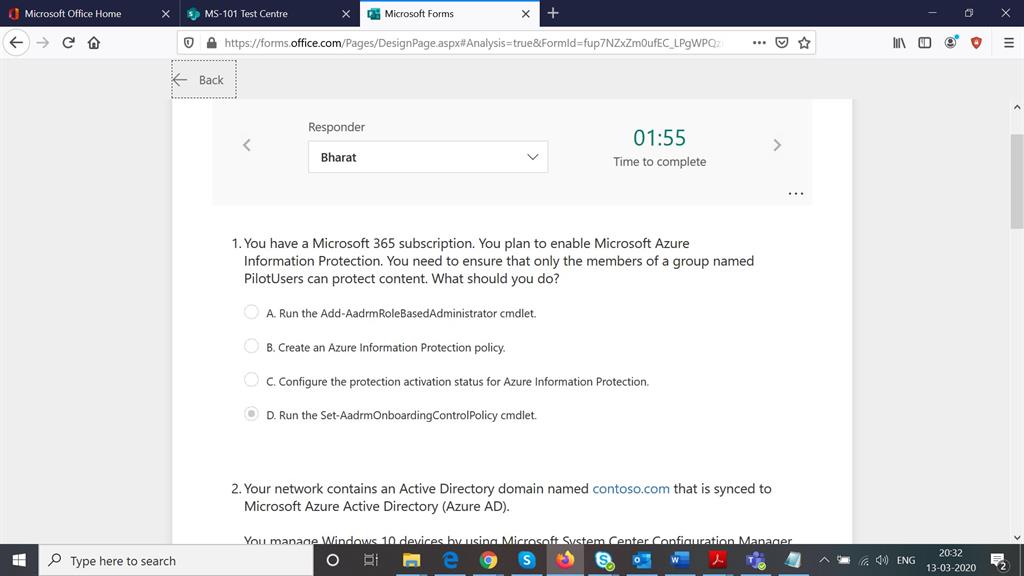Open the notification center icon
Image resolution: width=1024 pixels, height=576 pixels.
[999, 560]
